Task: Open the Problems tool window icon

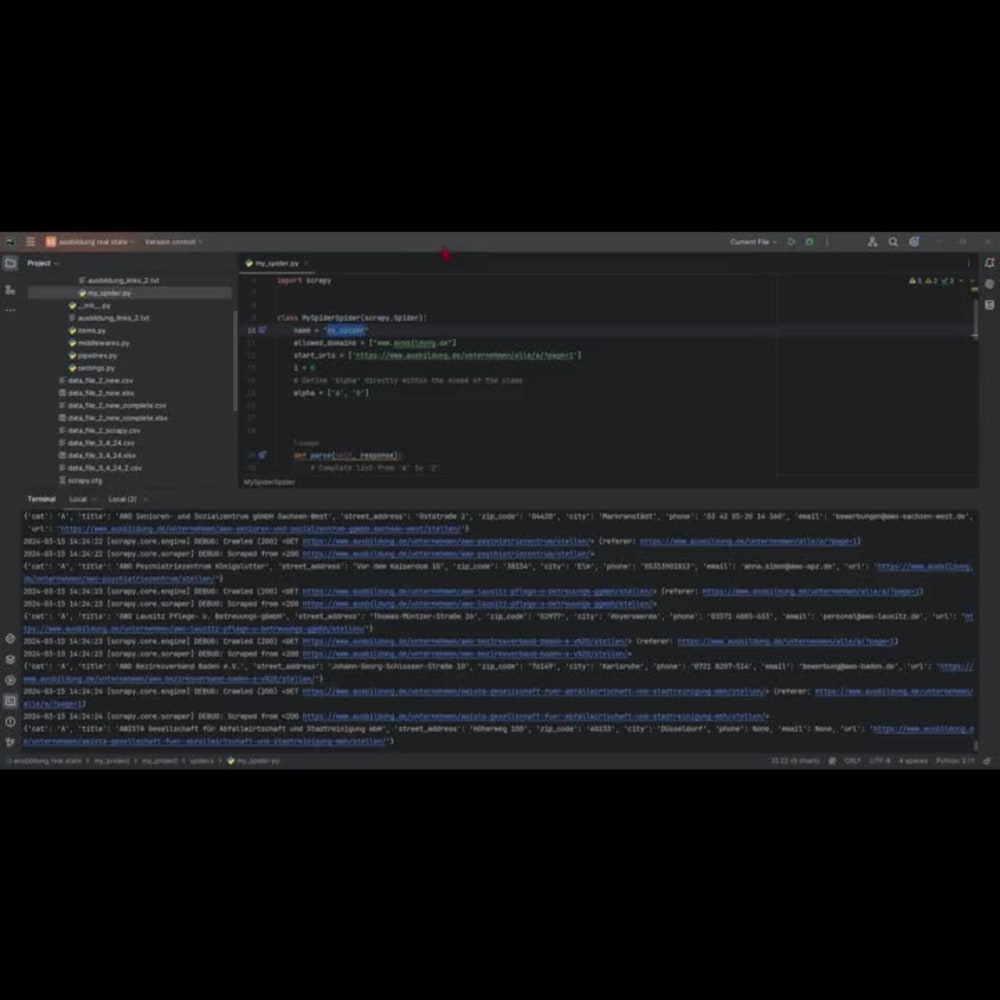Action: click(10, 722)
